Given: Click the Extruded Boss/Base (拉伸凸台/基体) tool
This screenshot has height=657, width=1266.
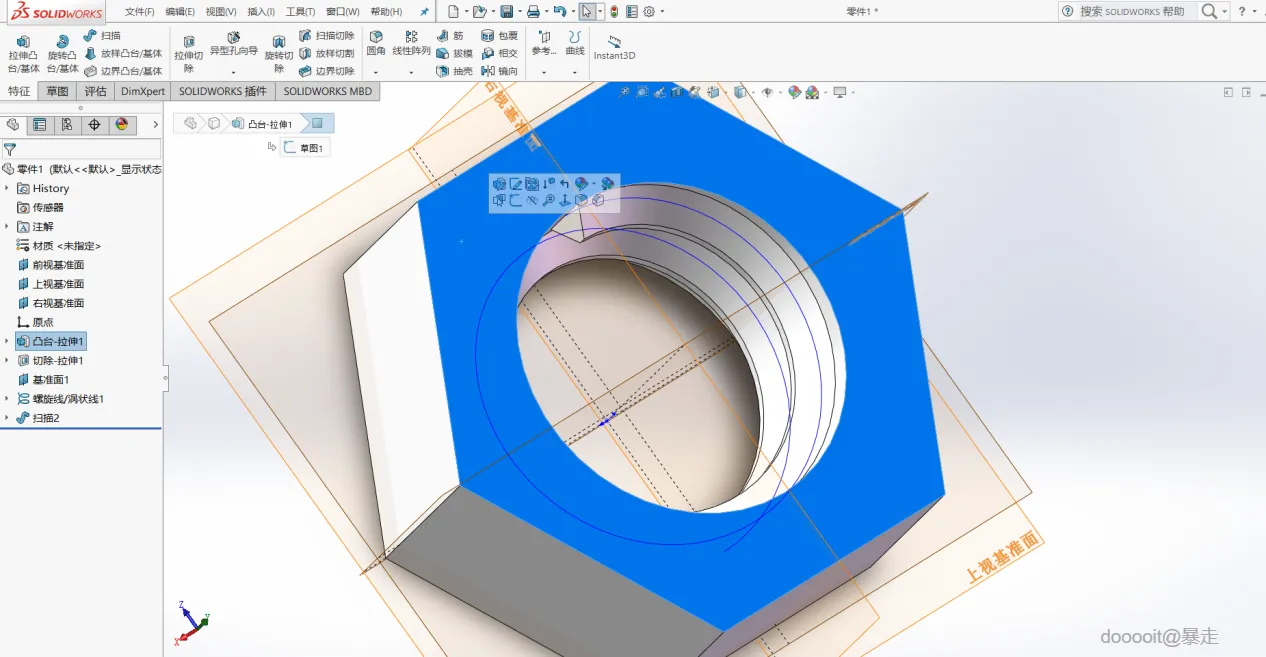Looking at the screenshot, I should 23,54.
